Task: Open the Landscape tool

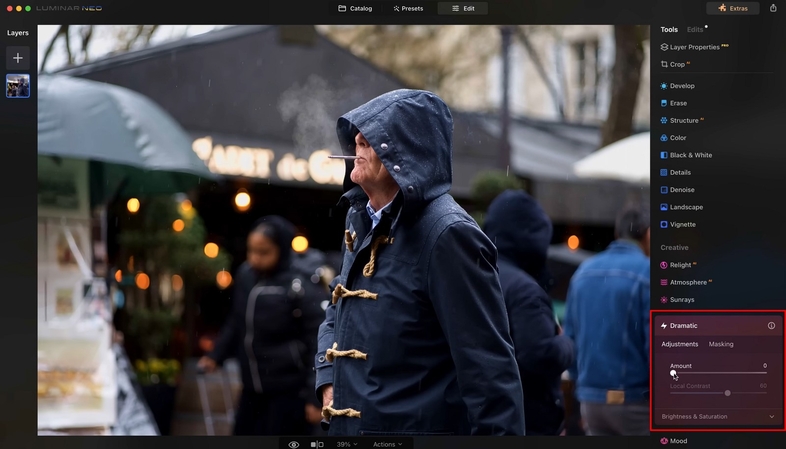Action: [x=682, y=207]
